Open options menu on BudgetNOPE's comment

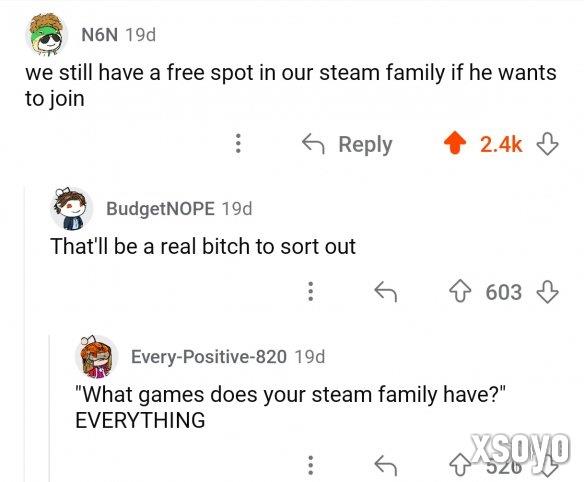[311, 291]
